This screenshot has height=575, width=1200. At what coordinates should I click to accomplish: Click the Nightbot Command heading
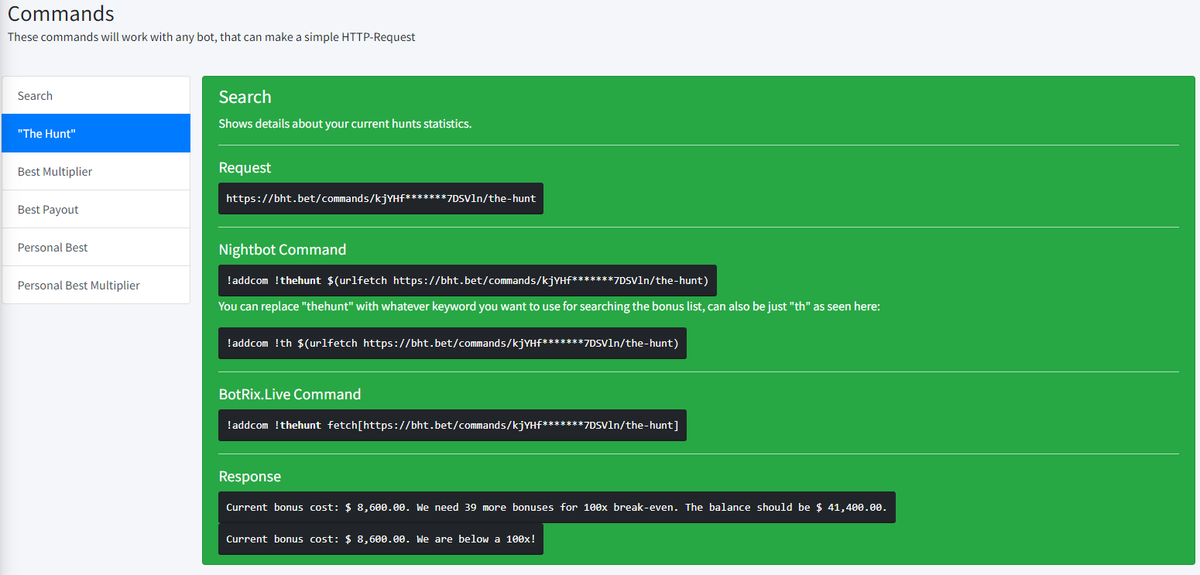283,249
